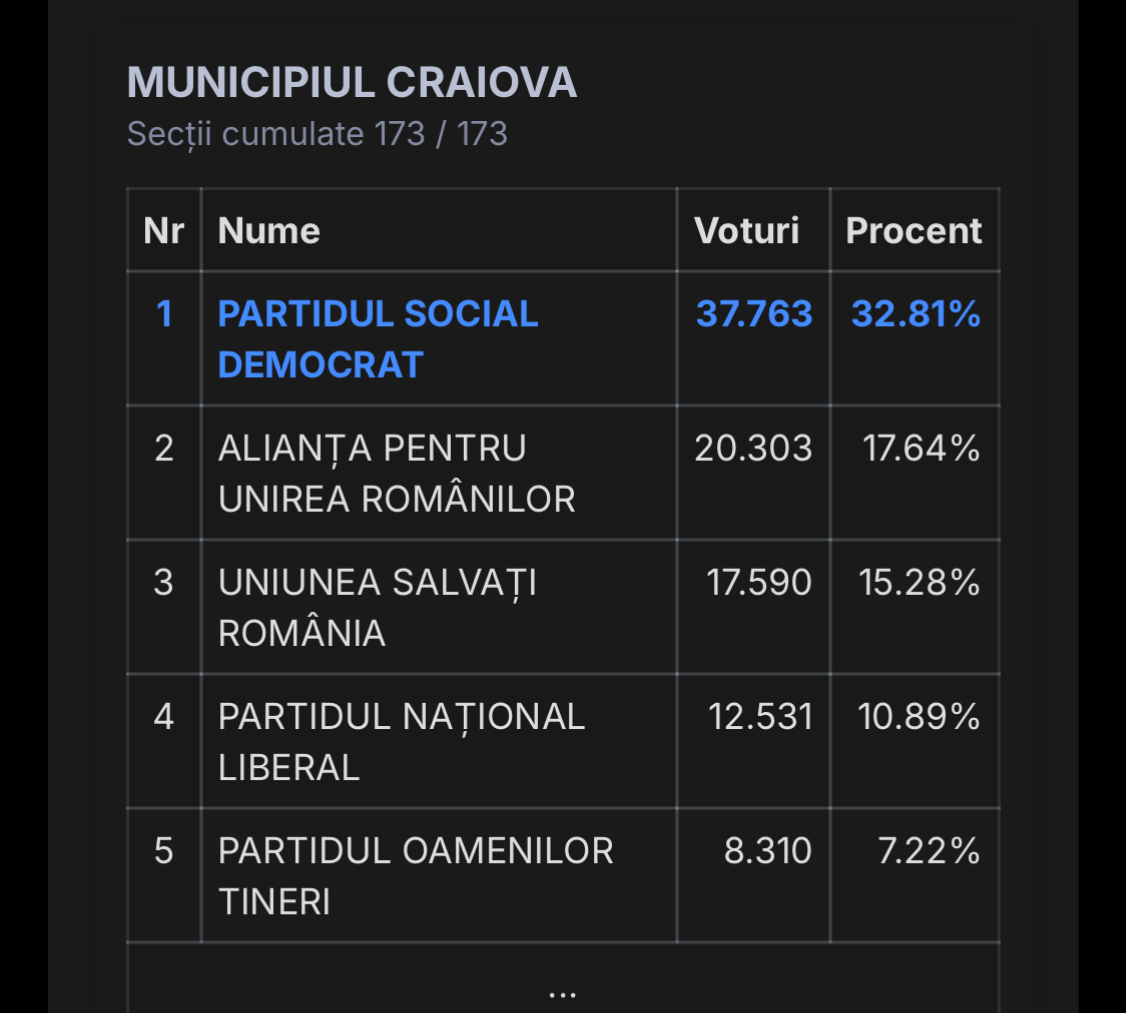Select the PARTIDUL OAMENILOR TINERI name
The image size is (1126, 1013).
pyautogui.click(x=415, y=875)
